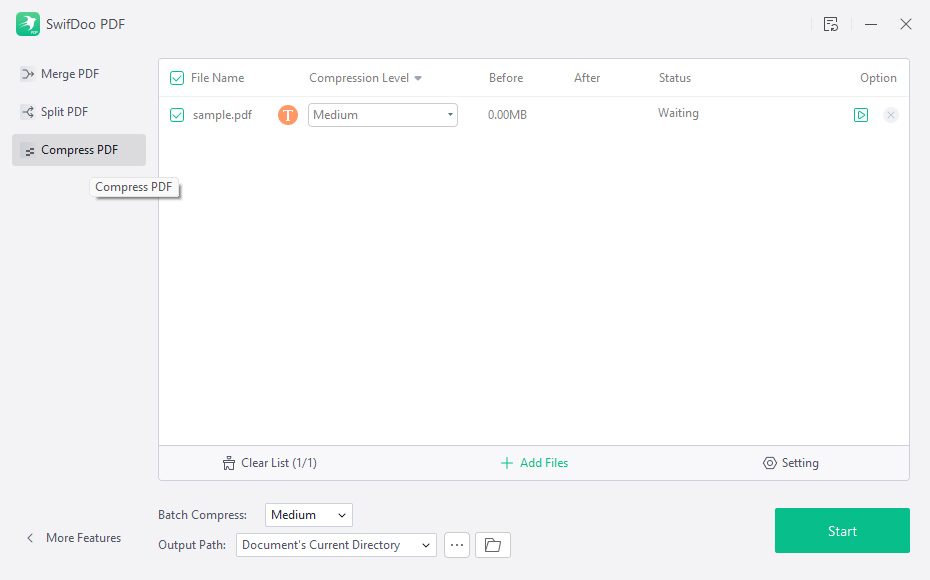This screenshot has height=580, width=930.
Task: Toggle the select-all File Name checkbox
Action: coord(177,78)
